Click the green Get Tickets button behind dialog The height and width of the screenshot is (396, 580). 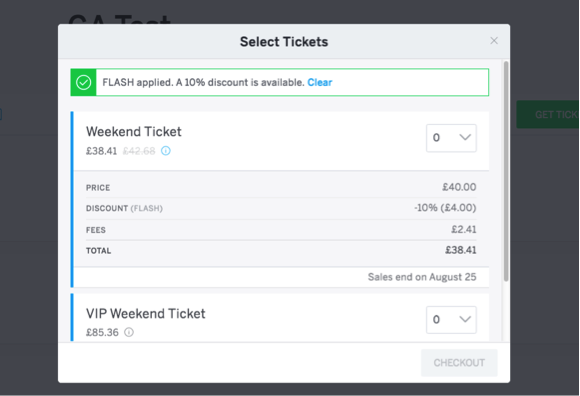[x=548, y=114]
